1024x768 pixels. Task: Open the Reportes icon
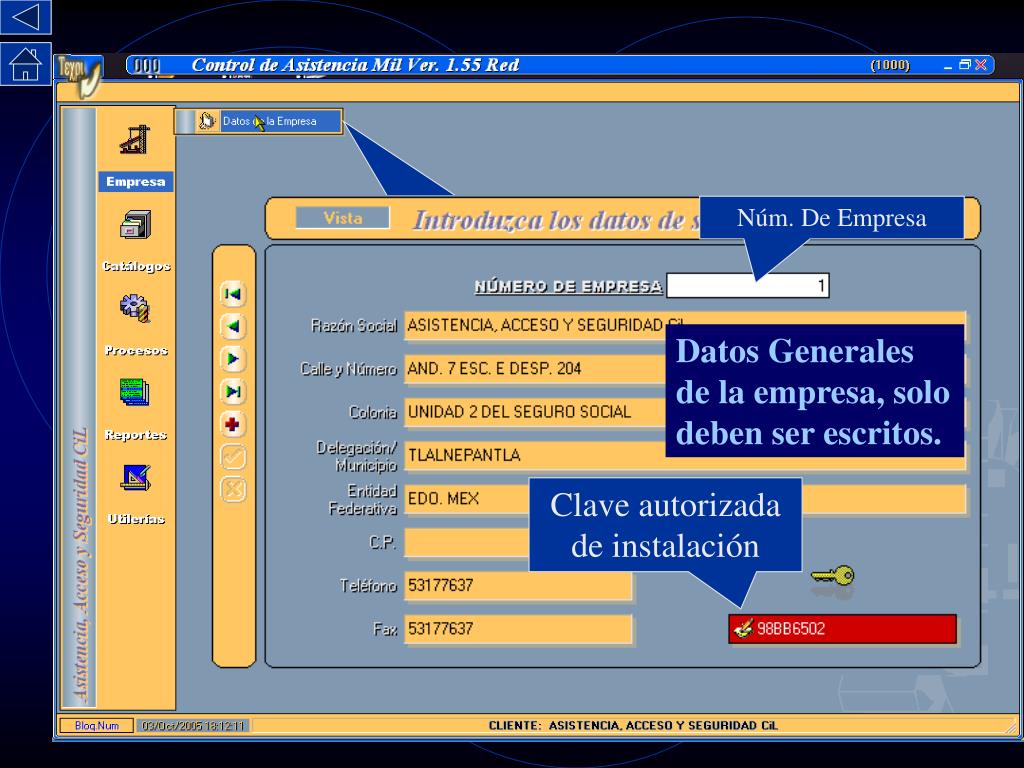[135, 392]
